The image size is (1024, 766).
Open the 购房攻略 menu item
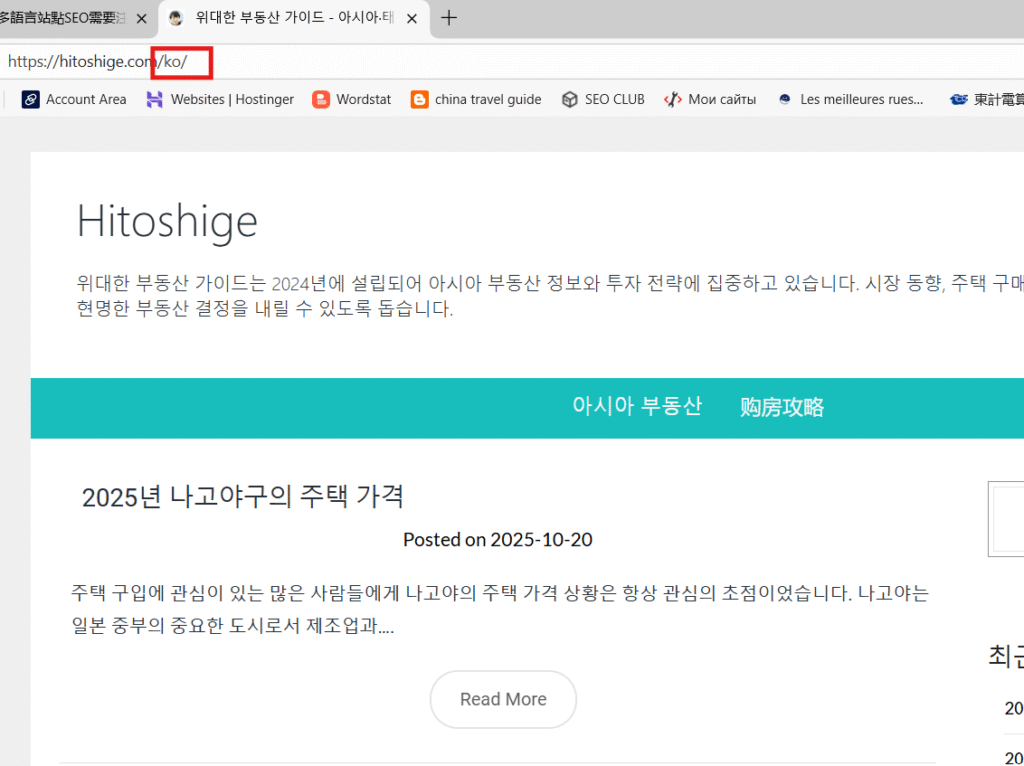[x=782, y=407]
